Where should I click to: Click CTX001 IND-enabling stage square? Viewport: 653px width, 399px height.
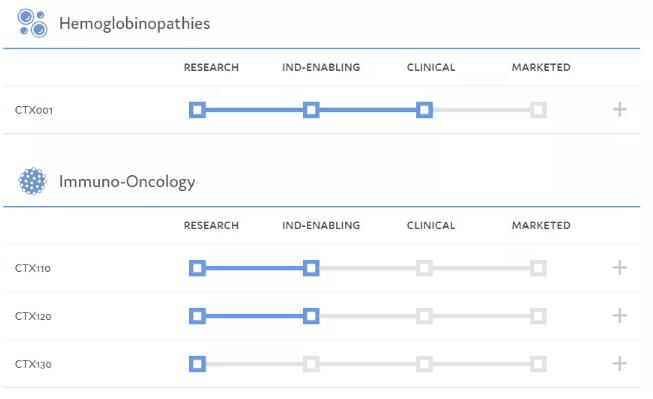[x=311, y=110]
